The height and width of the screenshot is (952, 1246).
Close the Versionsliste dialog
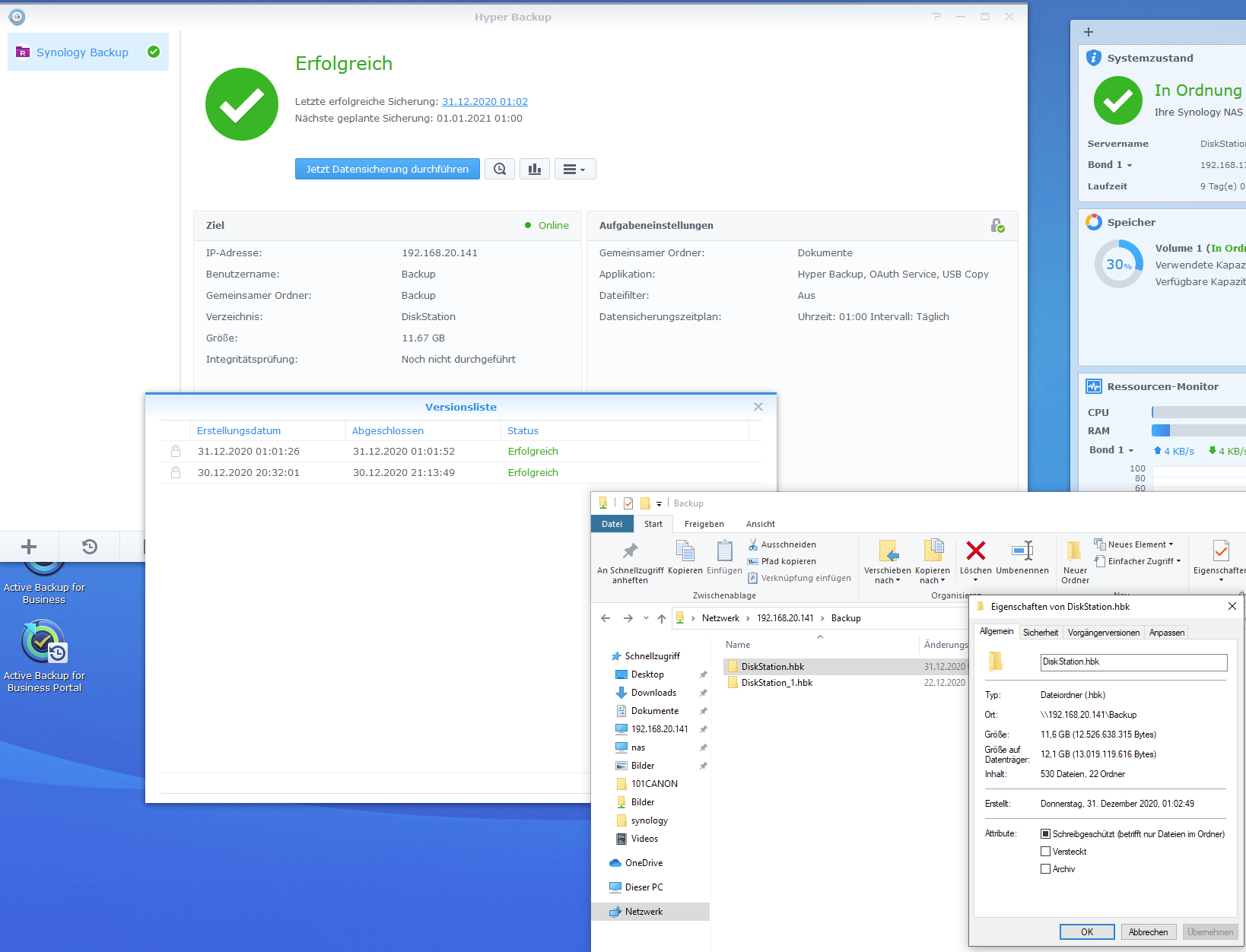click(758, 407)
